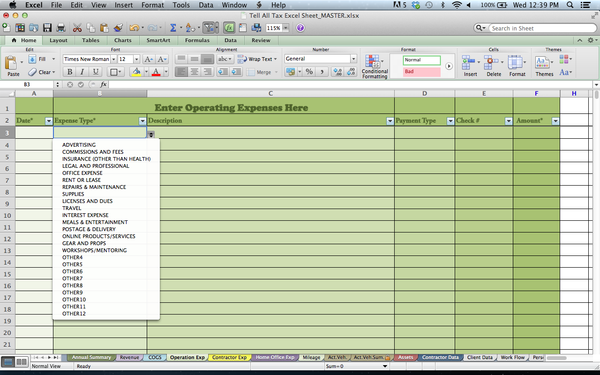The width and height of the screenshot is (600, 375).
Task: Click the Print icon in toolbar
Action: tap(61, 28)
